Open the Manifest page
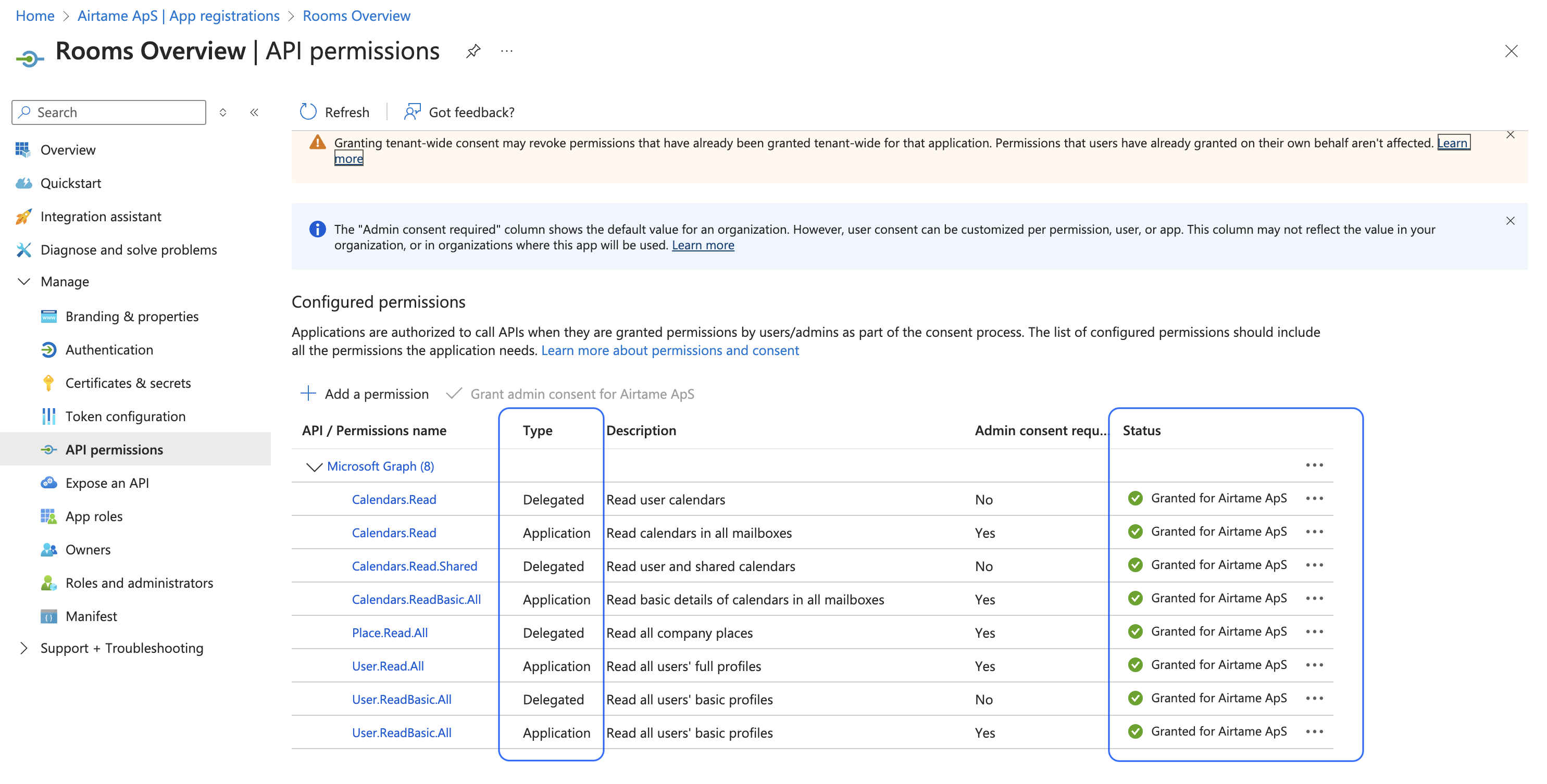 tap(91, 616)
